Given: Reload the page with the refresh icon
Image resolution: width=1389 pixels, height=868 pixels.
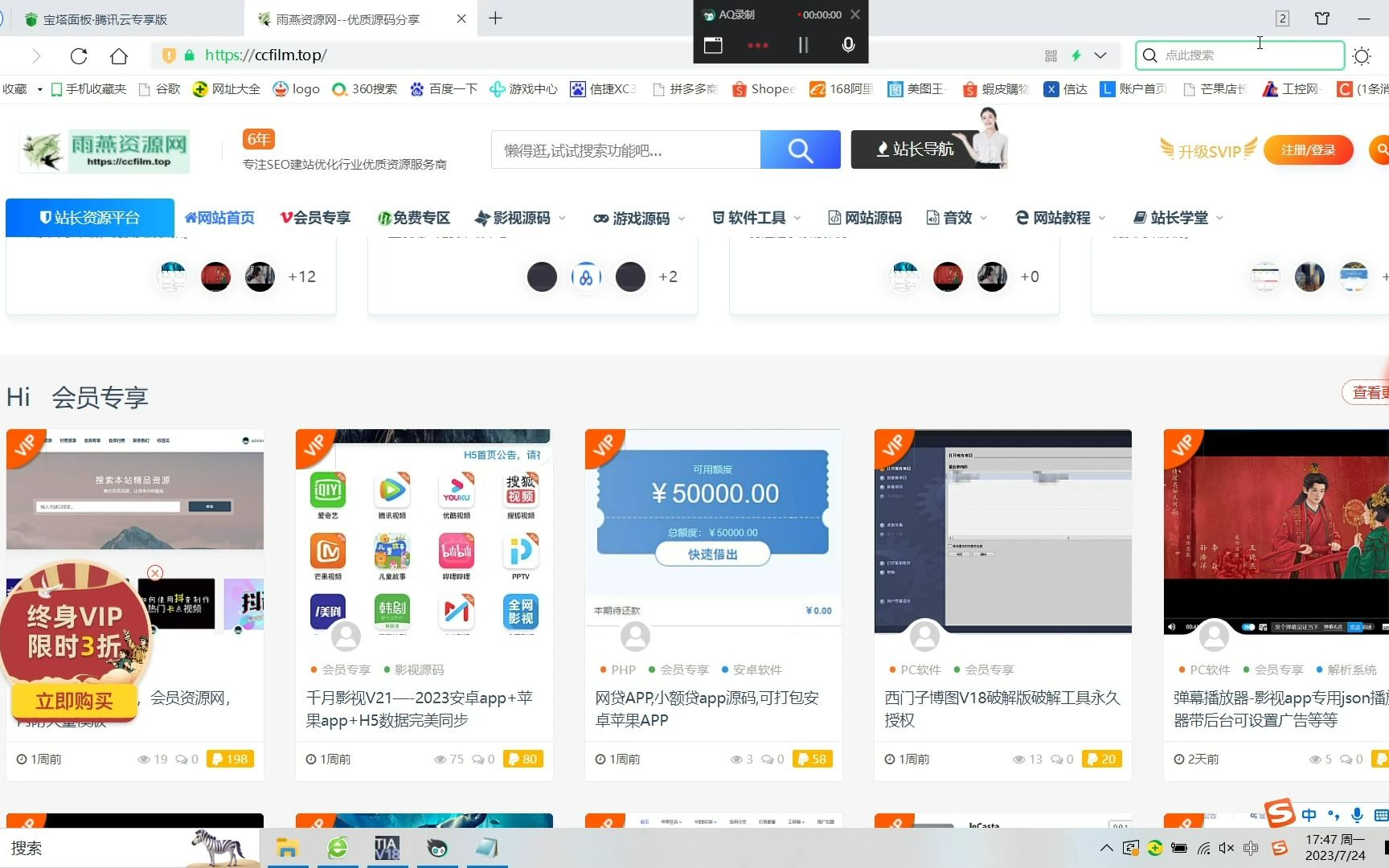Looking at the screenshot, I should [79, 55].
